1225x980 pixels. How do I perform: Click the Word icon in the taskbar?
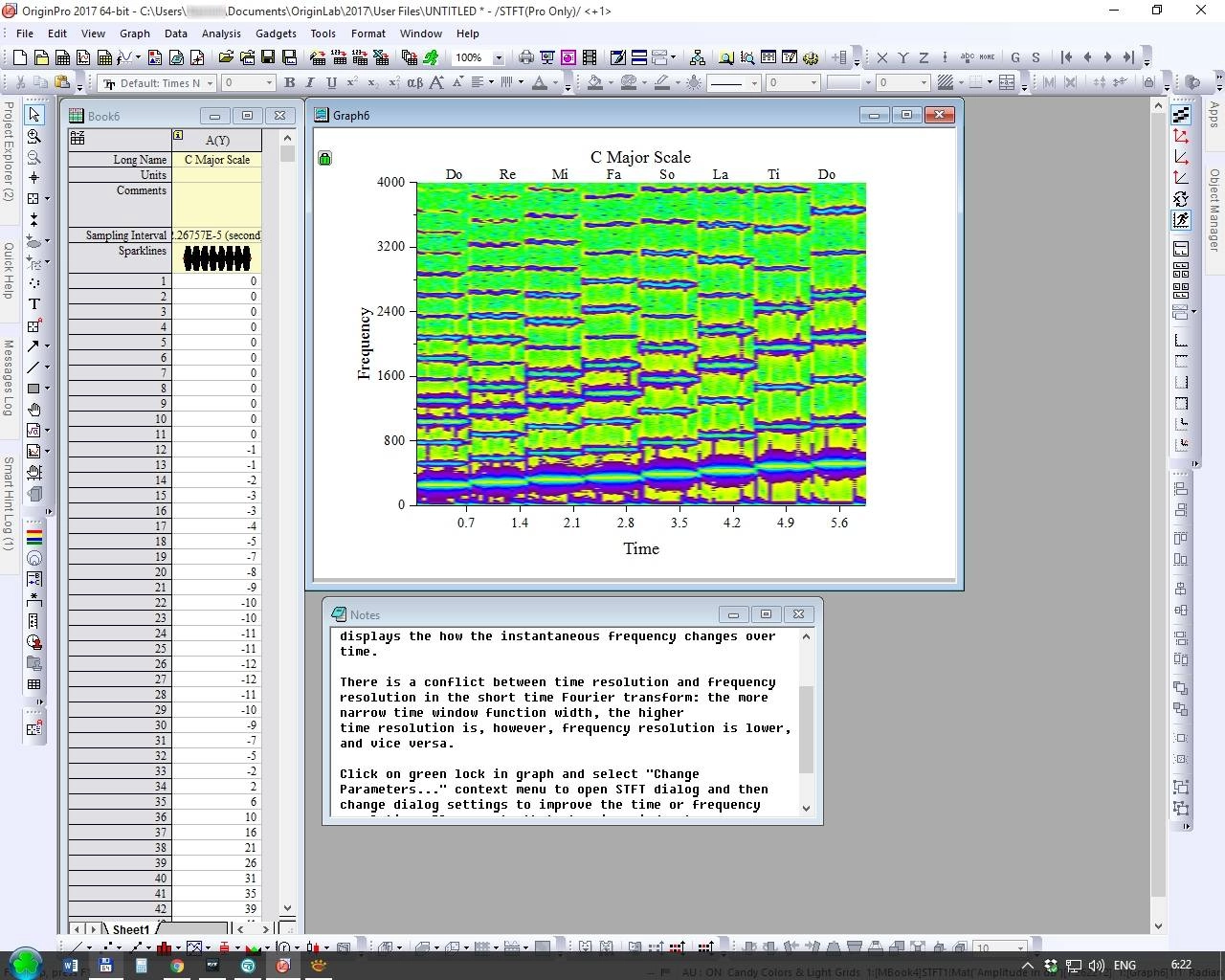coord(70,966)
